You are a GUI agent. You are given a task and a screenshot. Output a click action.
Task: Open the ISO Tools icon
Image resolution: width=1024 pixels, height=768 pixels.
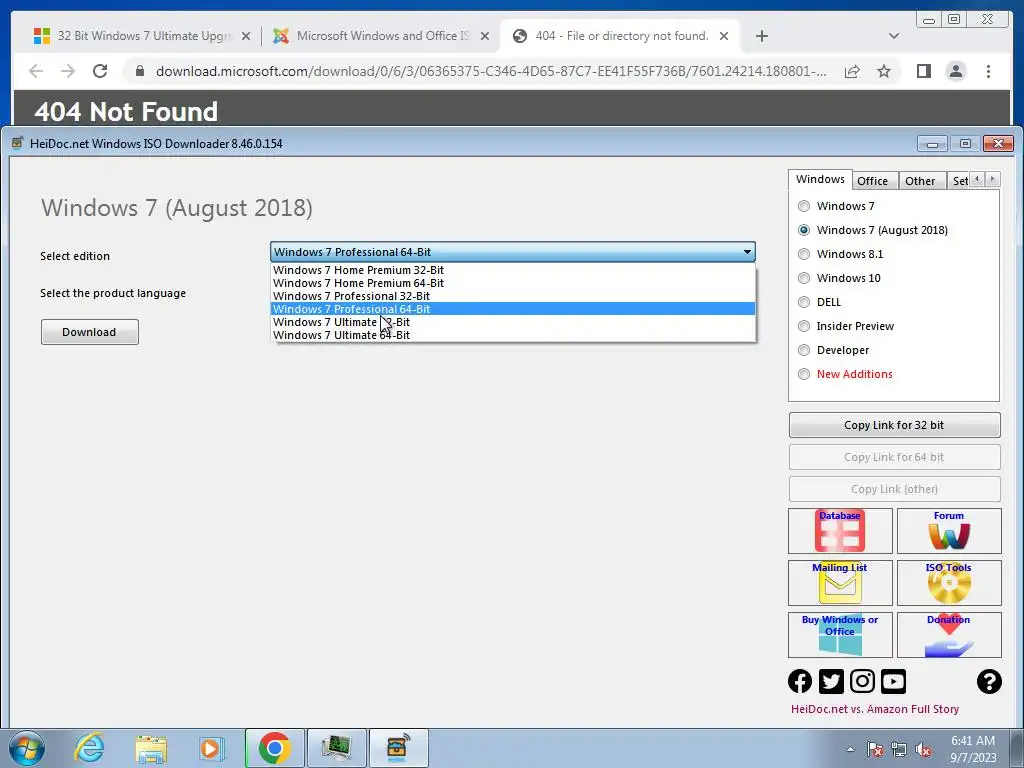(x=949, y=583)
